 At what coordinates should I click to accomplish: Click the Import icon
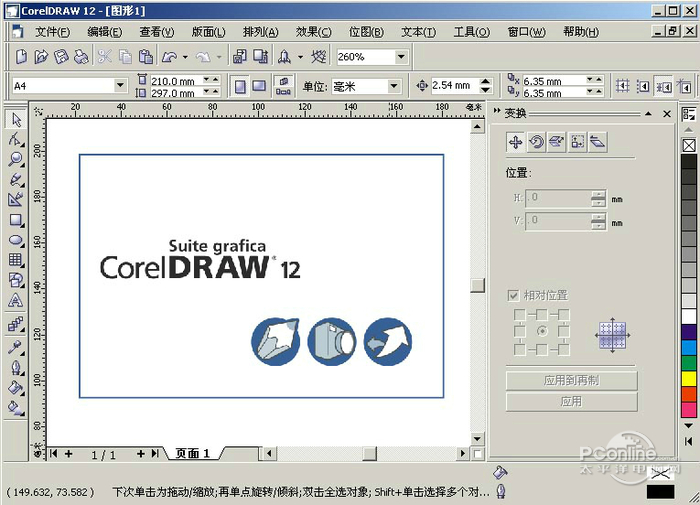240,57
